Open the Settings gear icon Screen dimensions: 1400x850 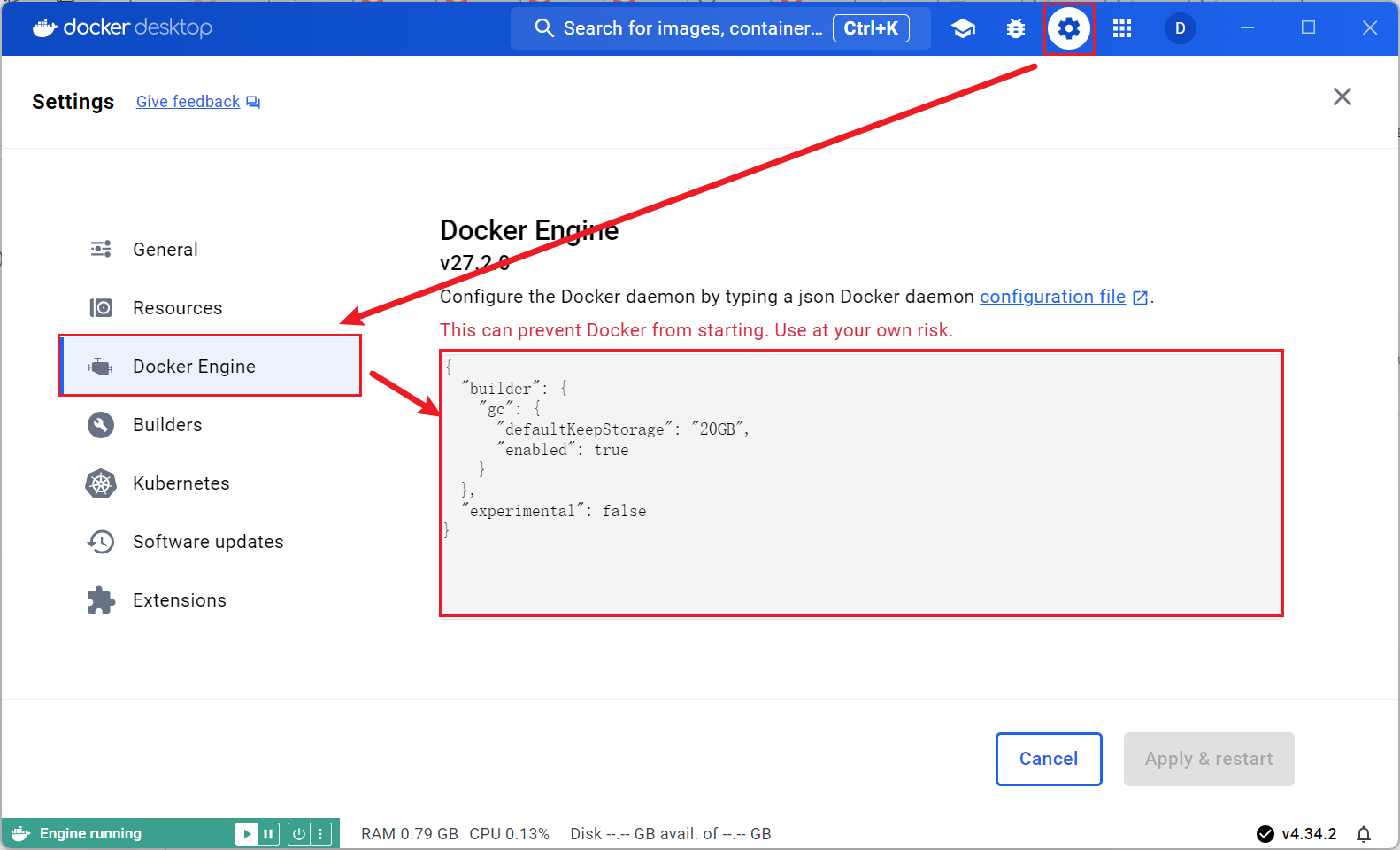[x=1069, y=28]
